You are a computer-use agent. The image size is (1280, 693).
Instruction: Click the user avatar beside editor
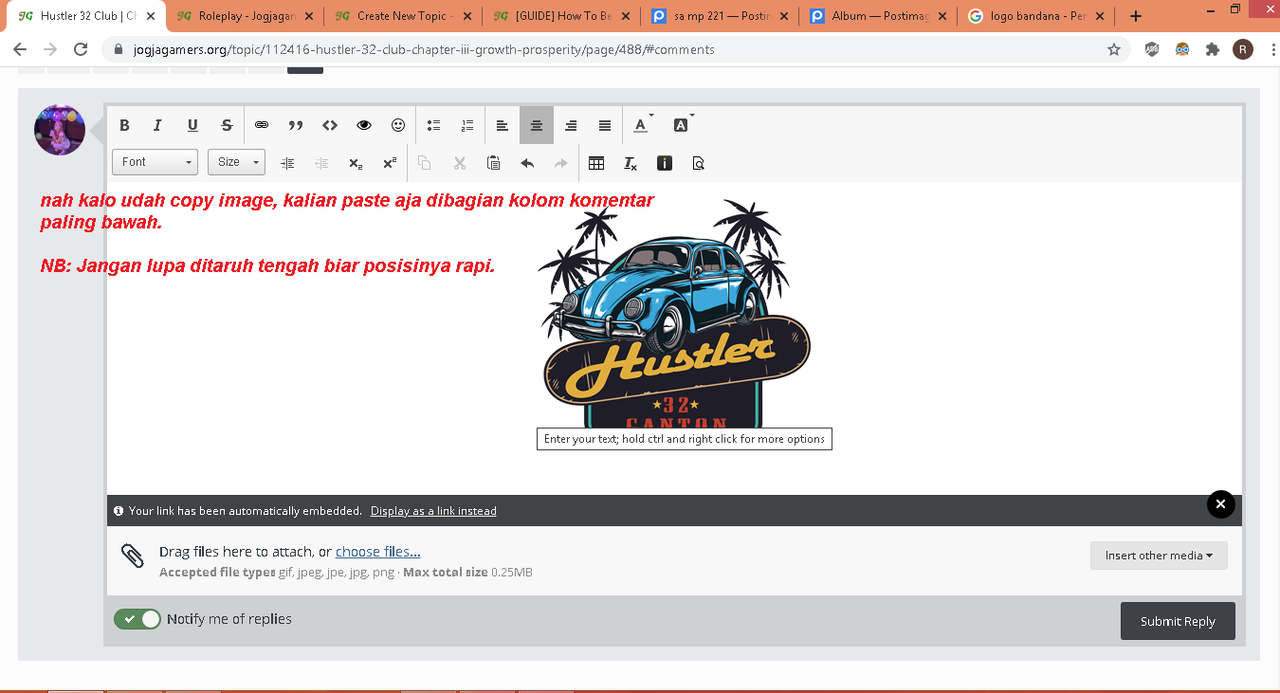[x=60, y=130]
